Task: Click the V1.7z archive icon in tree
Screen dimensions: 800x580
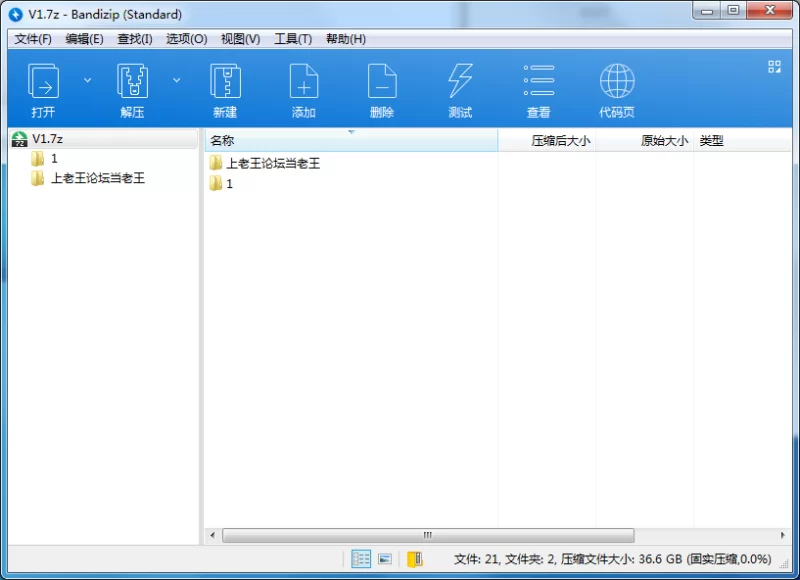Action: pyautogui.click(x=19, y=139)
